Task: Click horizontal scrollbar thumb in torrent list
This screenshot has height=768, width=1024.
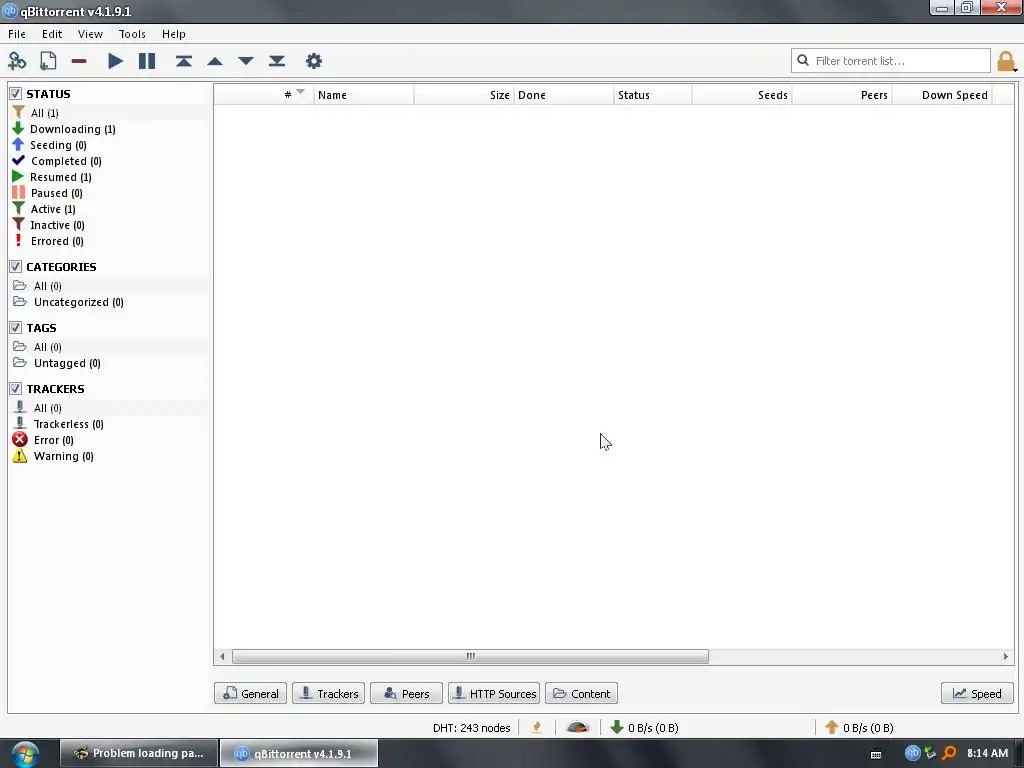Action: [470, 656]
